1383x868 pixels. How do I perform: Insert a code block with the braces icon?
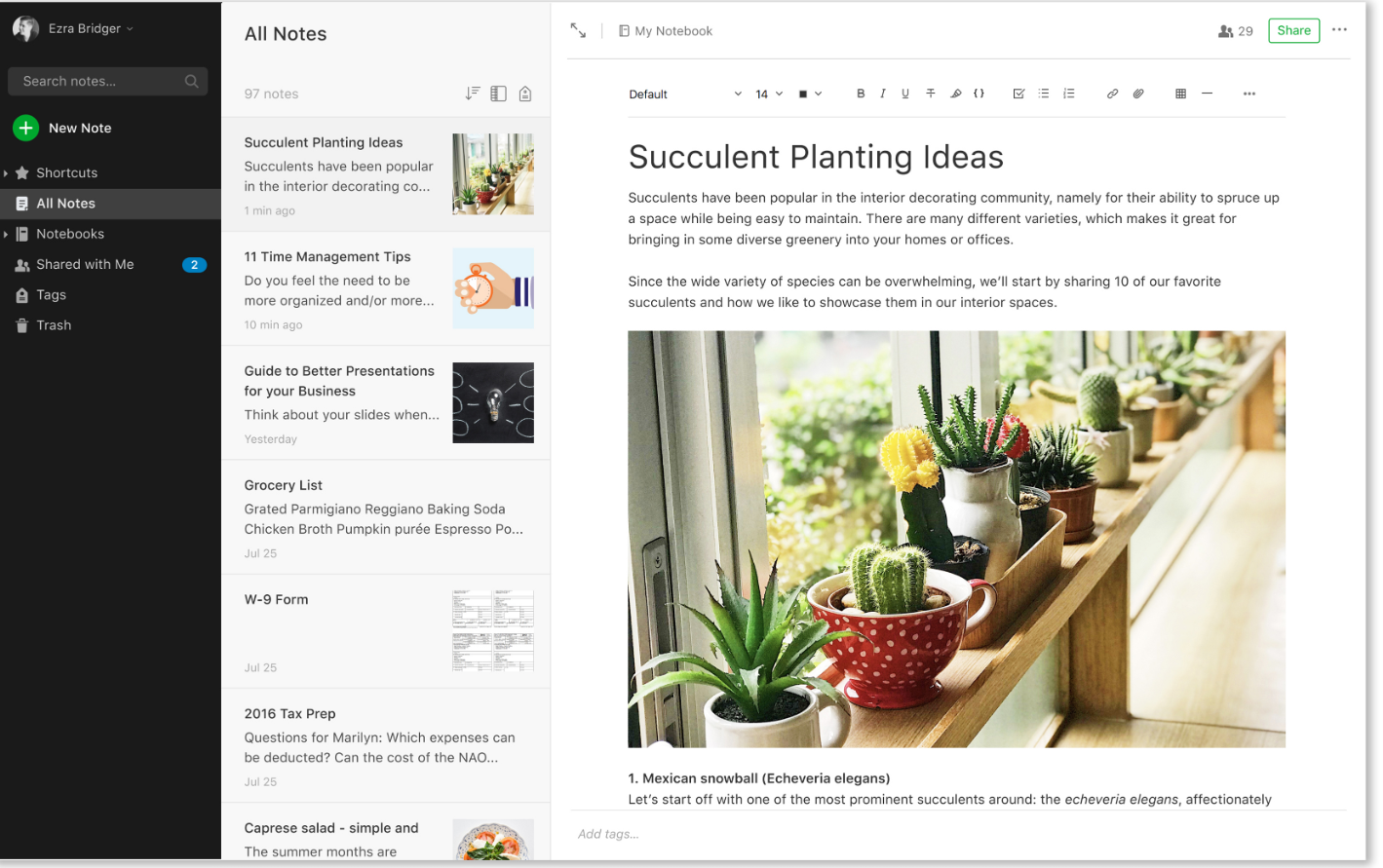click(980, 94)
